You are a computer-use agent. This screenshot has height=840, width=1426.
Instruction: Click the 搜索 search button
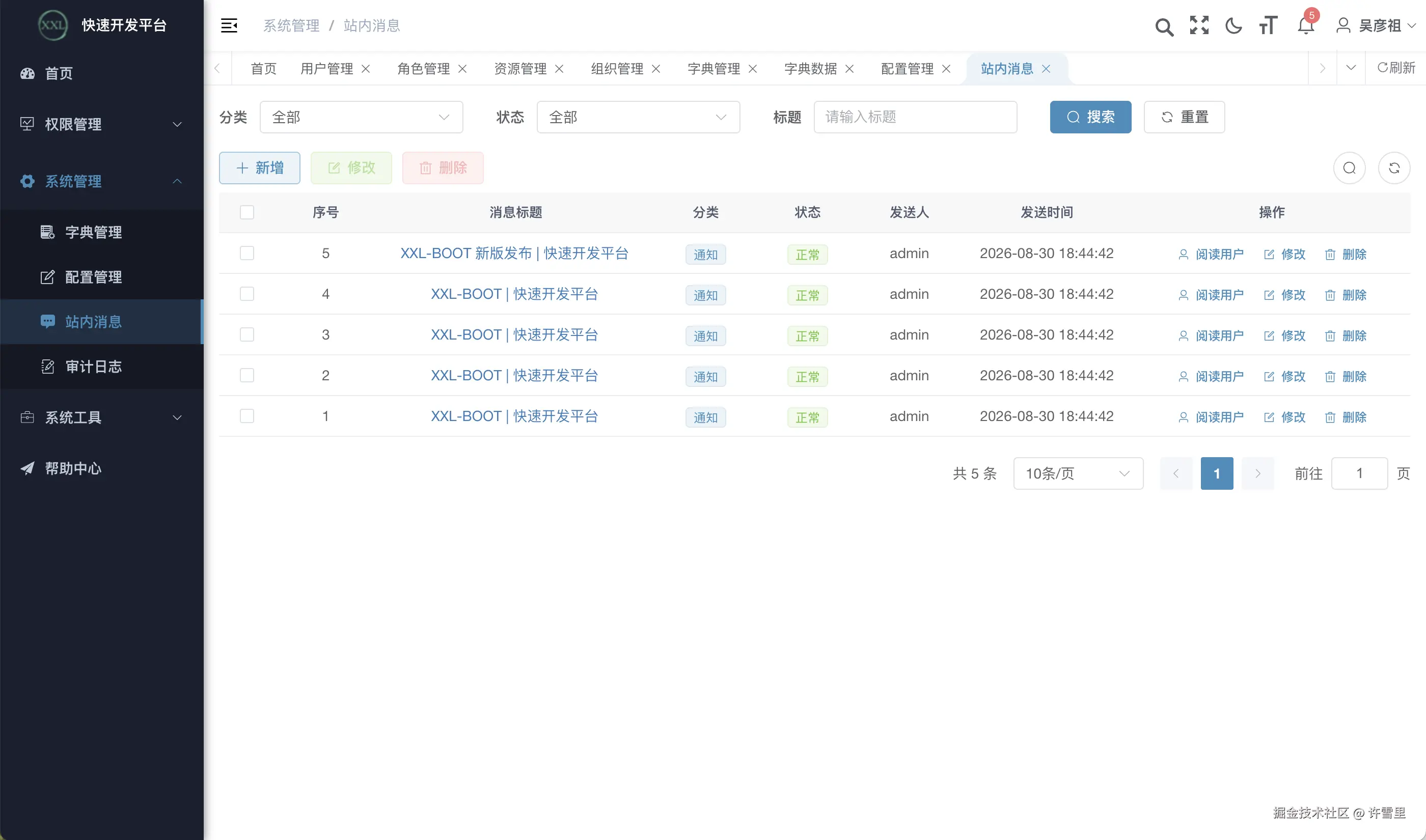point(1090,117)
